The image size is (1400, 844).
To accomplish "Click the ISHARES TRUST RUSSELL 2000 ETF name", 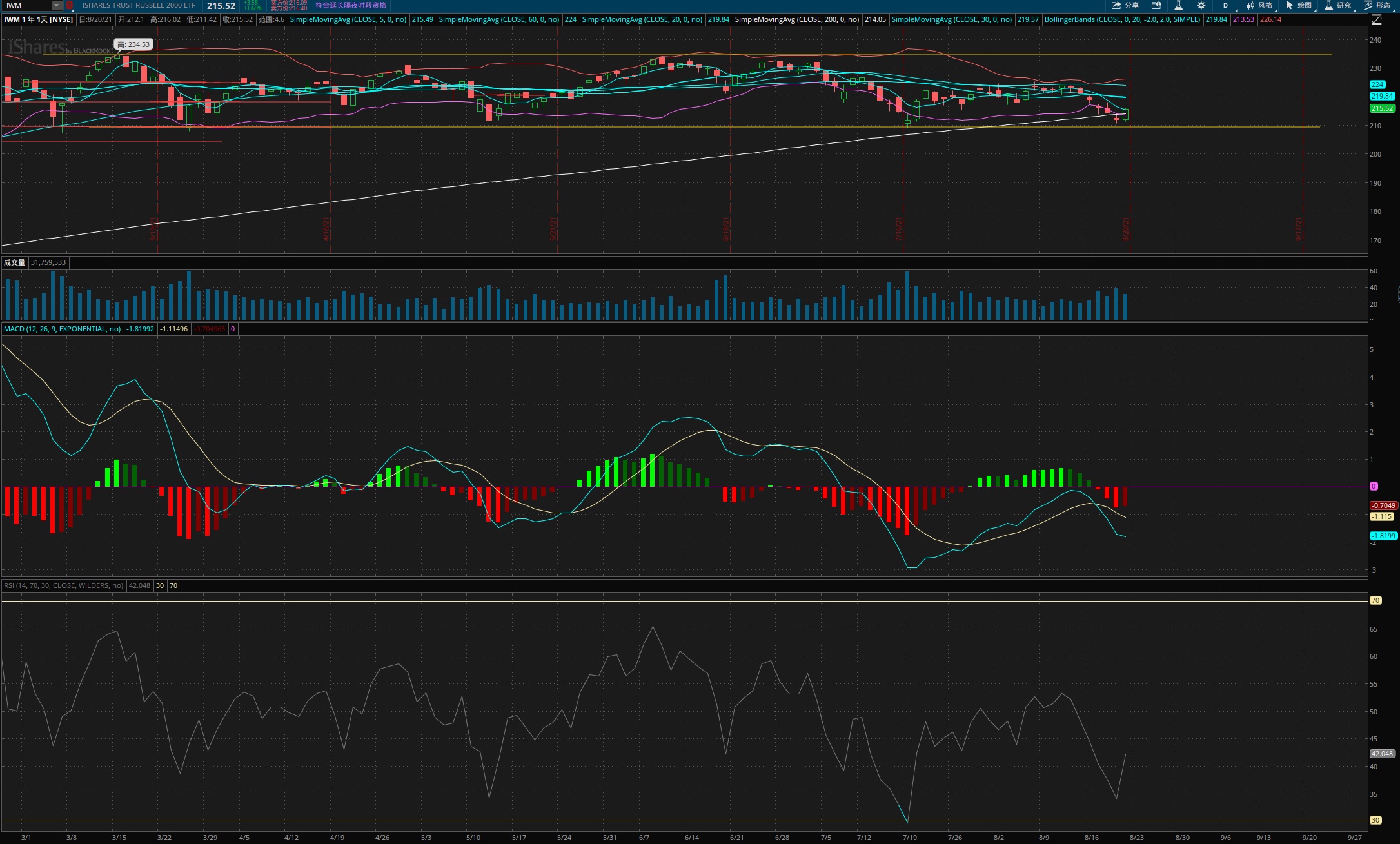I will 139,5.
